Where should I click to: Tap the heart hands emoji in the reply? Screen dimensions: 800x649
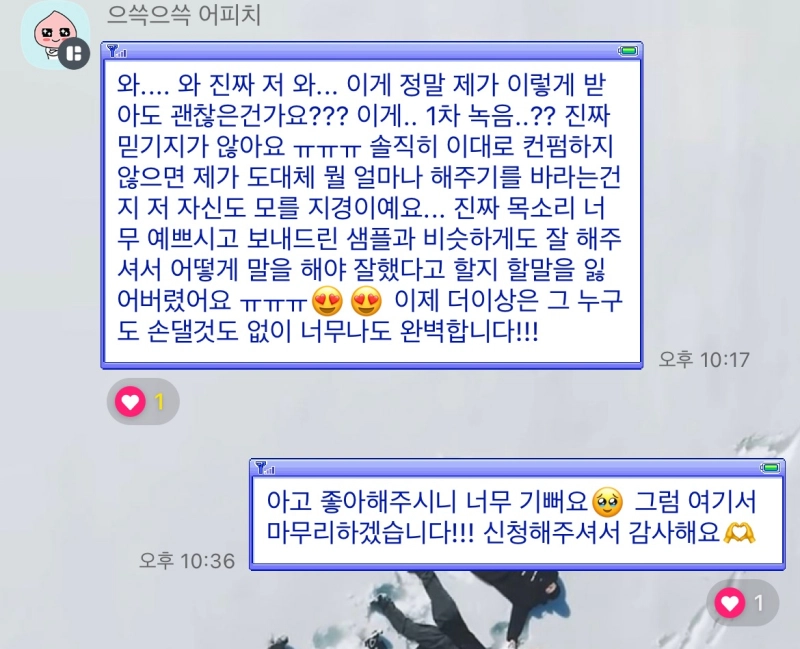point(739,532)
